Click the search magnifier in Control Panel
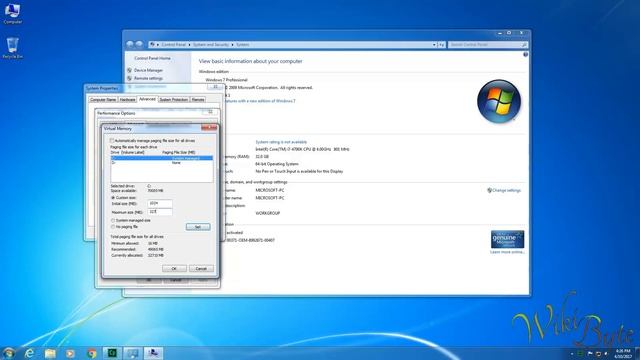 point(524,44)
